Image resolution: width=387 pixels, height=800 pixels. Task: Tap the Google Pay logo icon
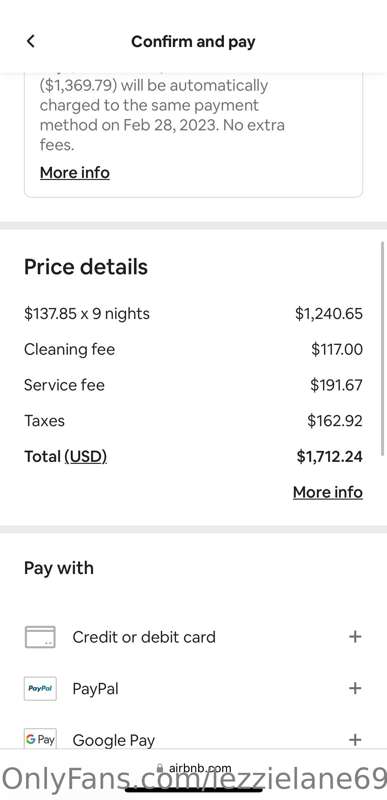(x=40, y=739)
